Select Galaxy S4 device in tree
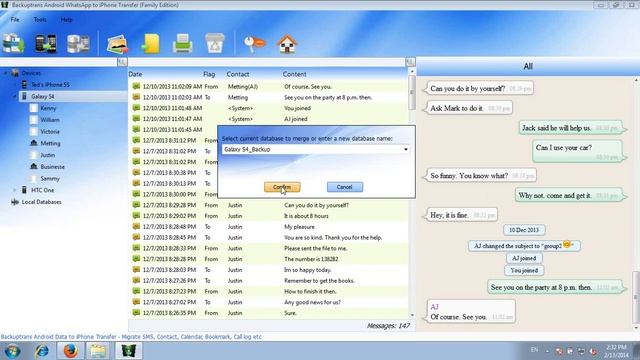 (x=42, y=97)
